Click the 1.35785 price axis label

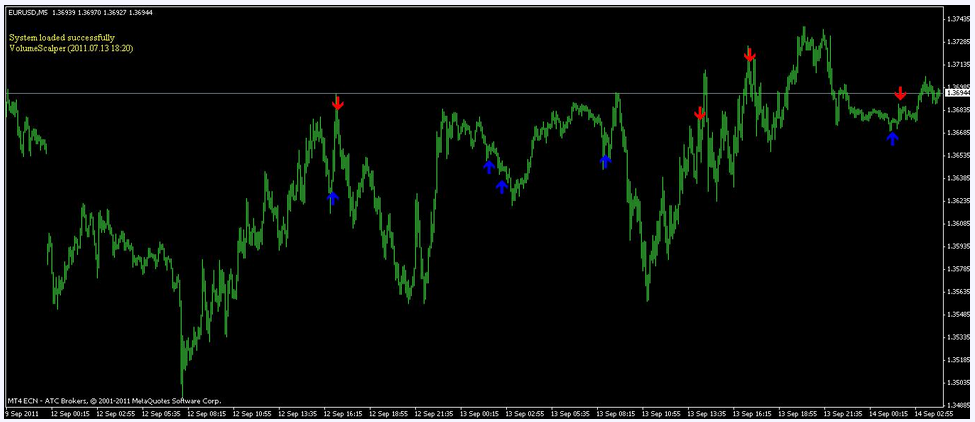958,269
